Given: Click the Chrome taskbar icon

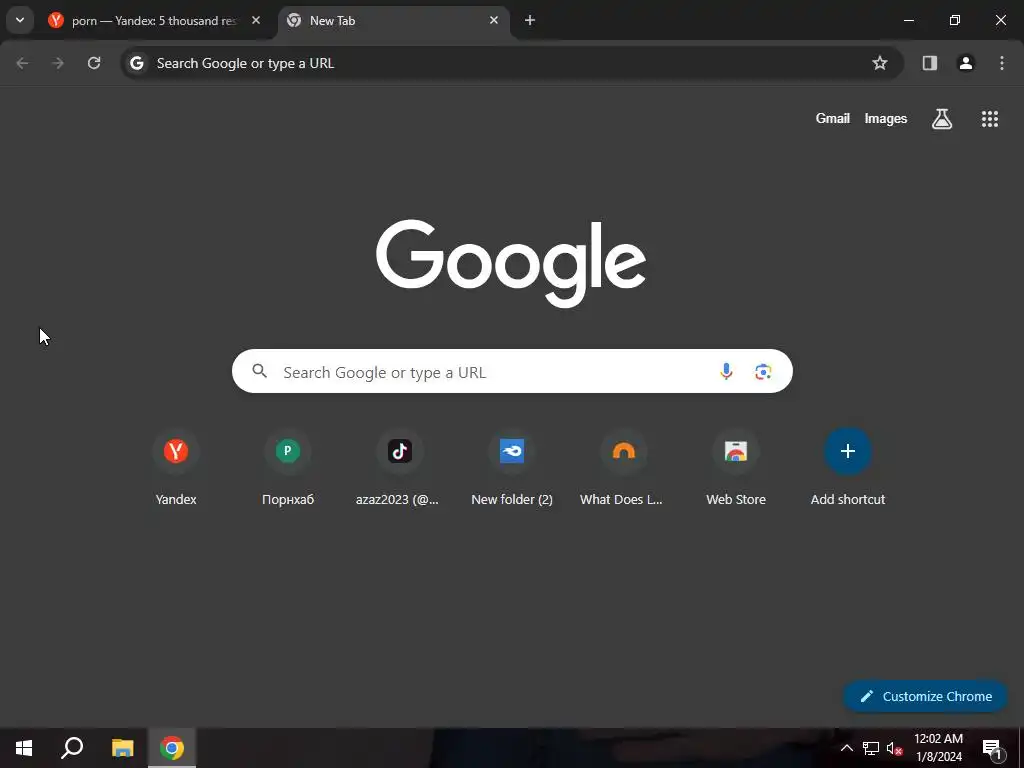Looking at the screenshot, I should pos(172,748).
